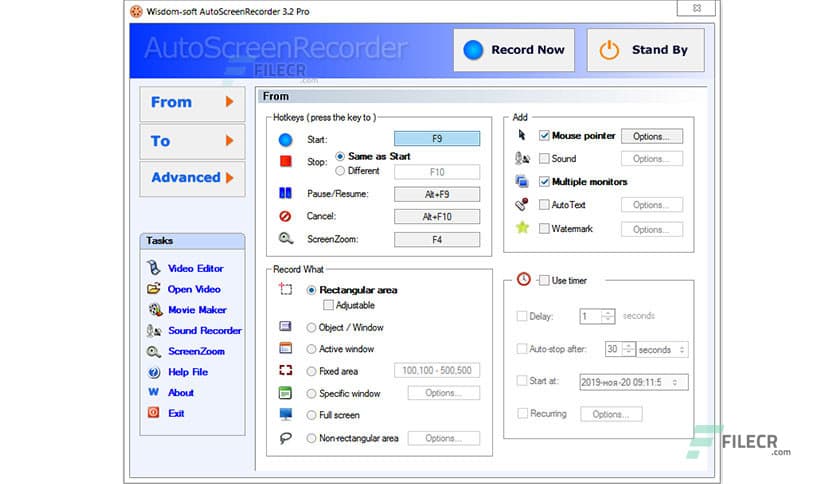836x484 pixels.
Task: Click the Open Video folder icon
Action: (x=154, y=288)
